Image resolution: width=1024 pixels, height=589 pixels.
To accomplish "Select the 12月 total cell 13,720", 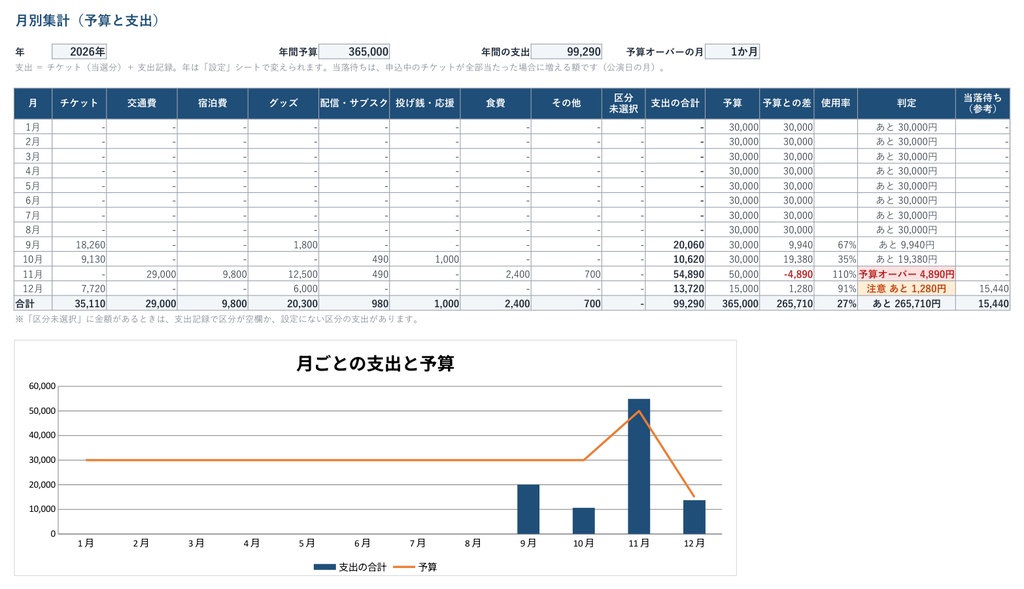I will (675, 289).
